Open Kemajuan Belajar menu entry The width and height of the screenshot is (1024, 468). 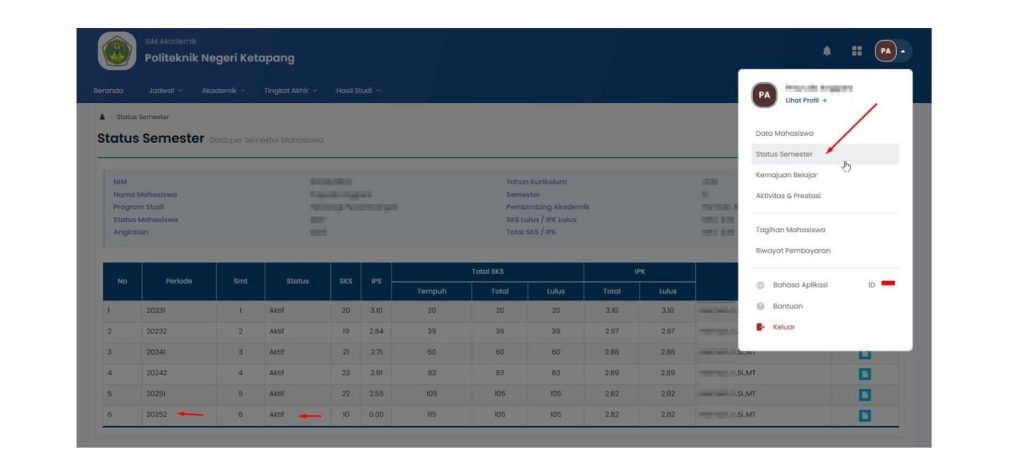786,175
